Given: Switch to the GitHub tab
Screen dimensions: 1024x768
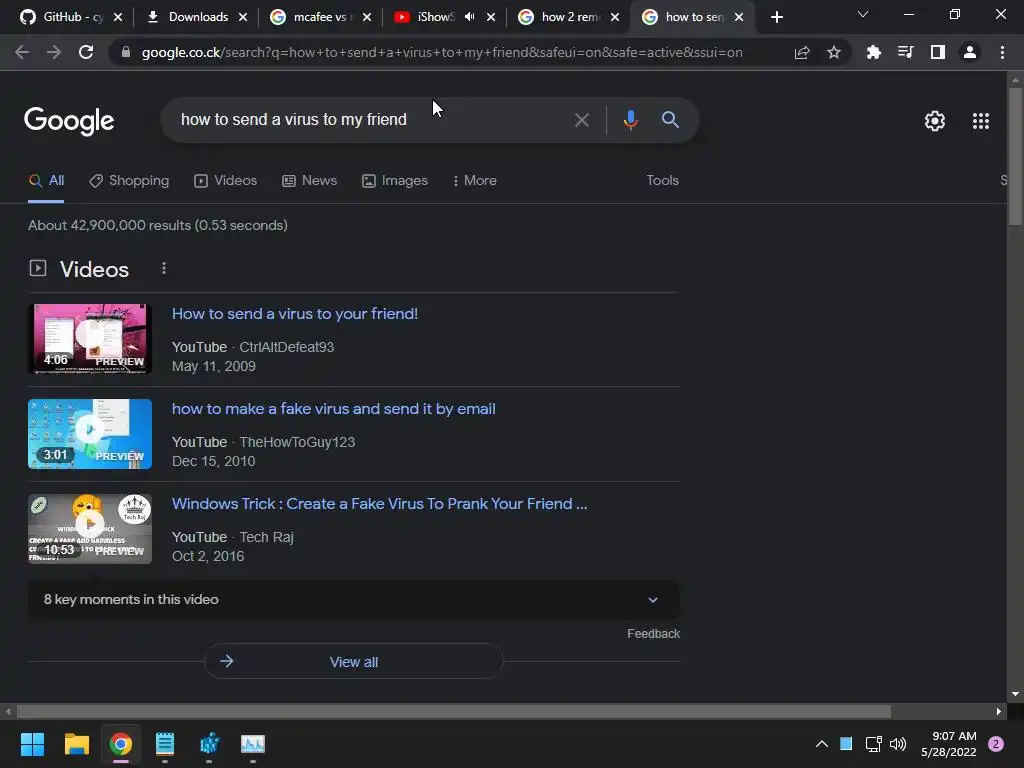Looking at the screenshot, I should pos(63,17).
